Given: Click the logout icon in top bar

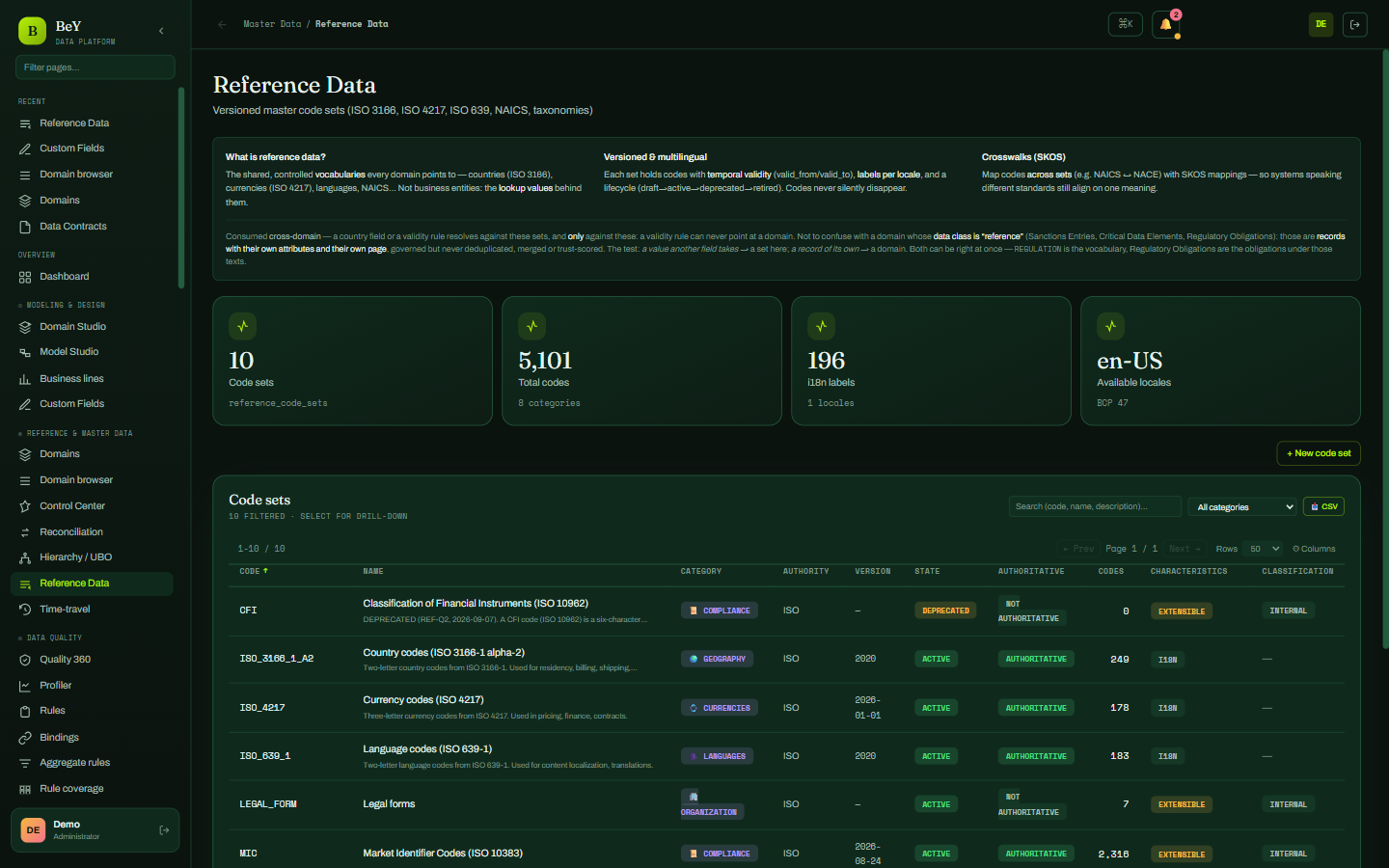Looking at the screenshot, I should (x=1354, y=24).
